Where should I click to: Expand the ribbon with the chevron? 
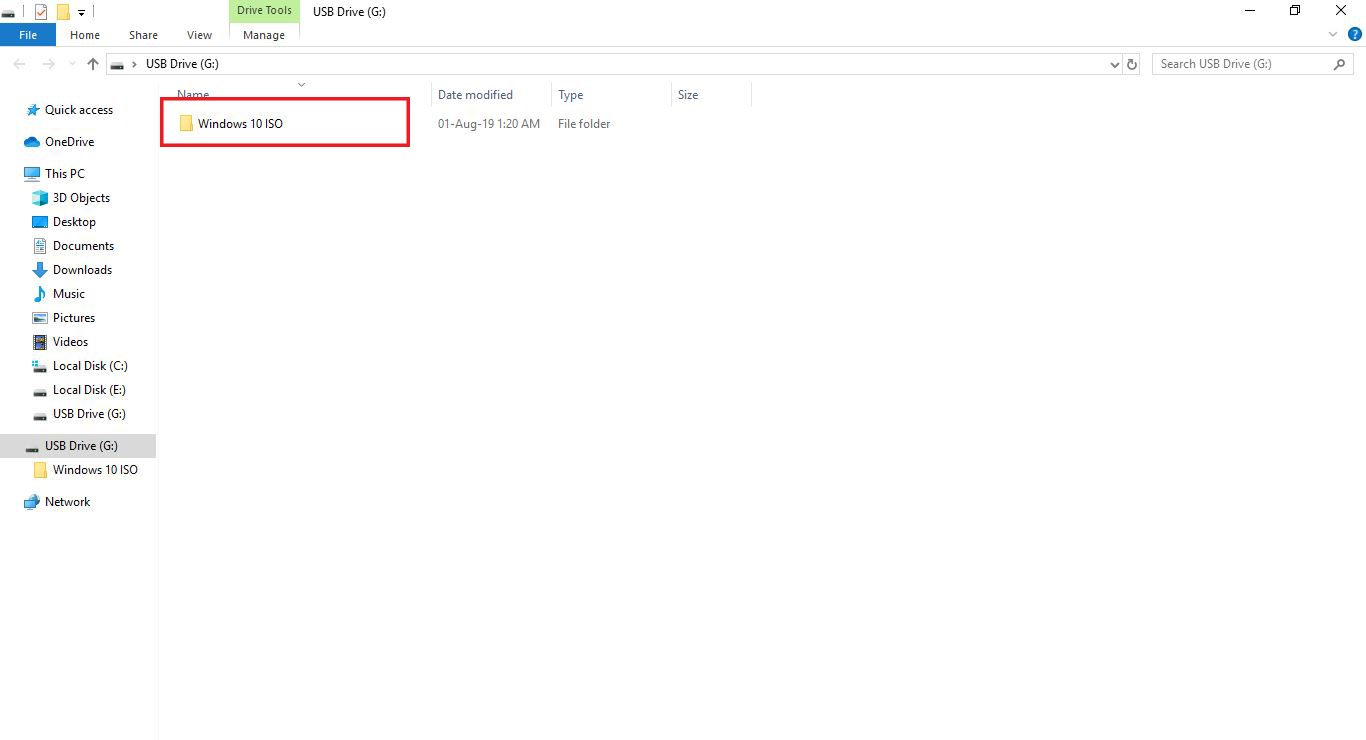point(1333,34)
